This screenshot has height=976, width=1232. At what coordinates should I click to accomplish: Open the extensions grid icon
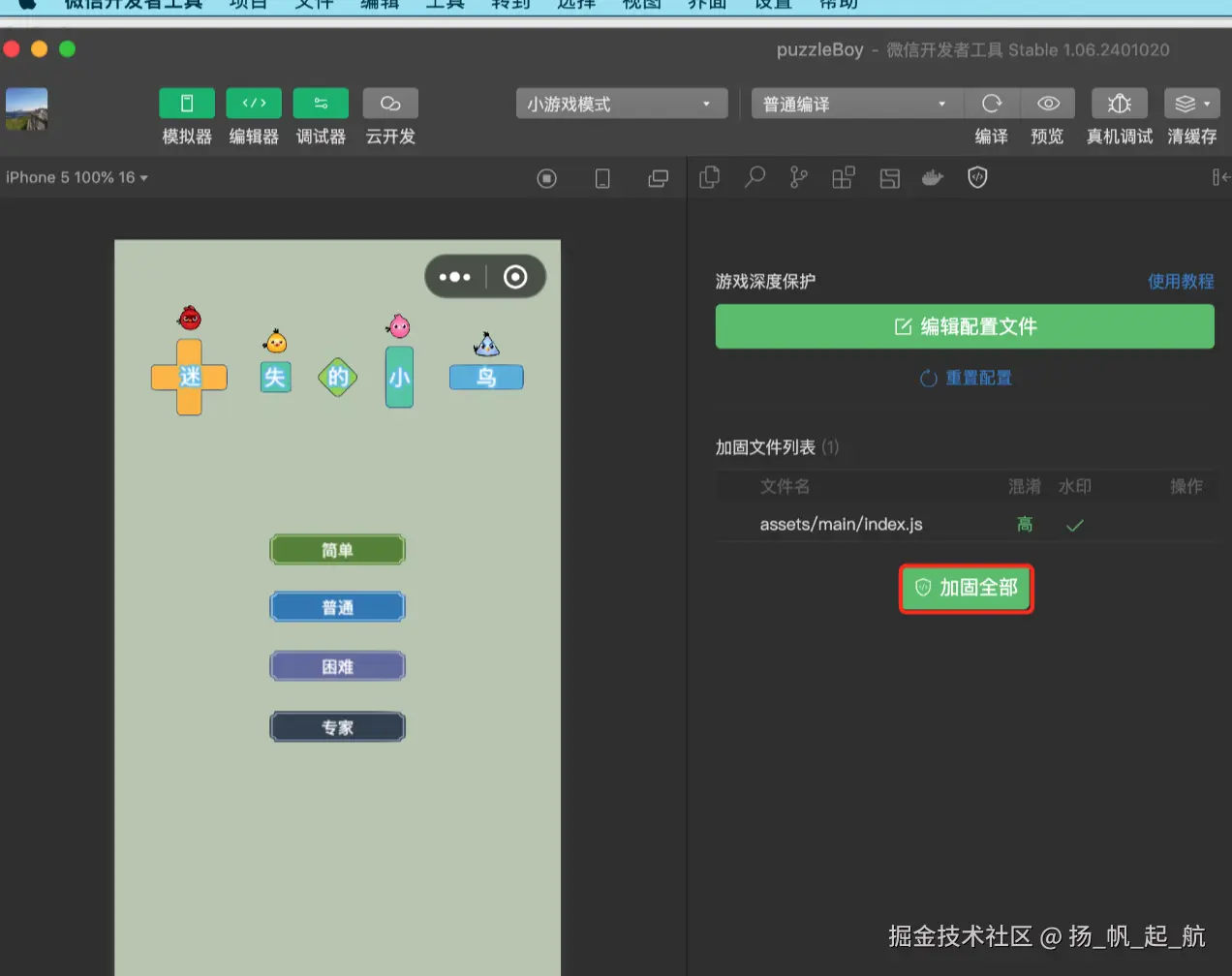point(844,177)
